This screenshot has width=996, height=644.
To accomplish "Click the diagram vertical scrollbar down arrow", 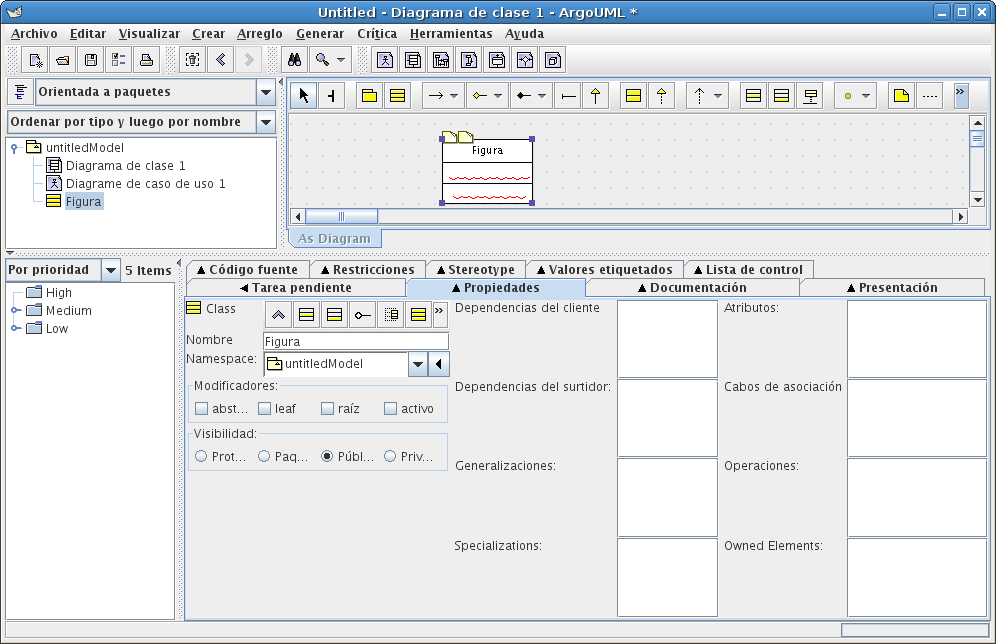I will [x=978, y=200].
